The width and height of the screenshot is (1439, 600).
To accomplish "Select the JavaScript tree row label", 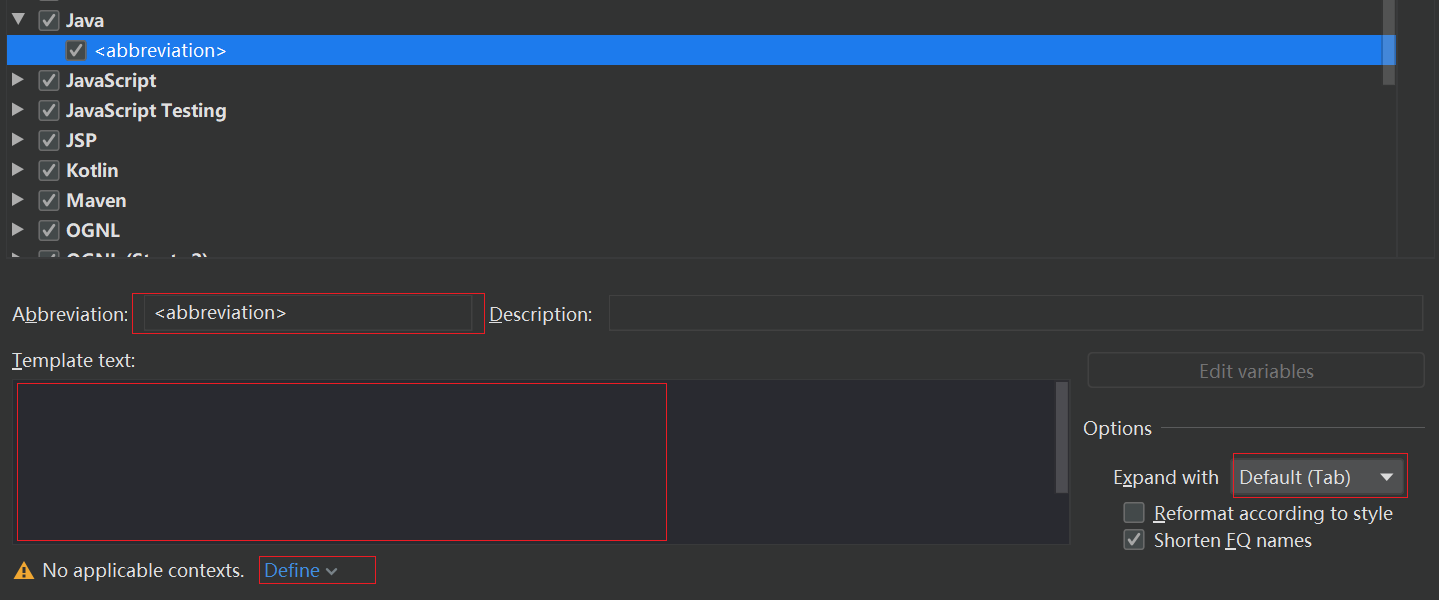I will point(111,80).
